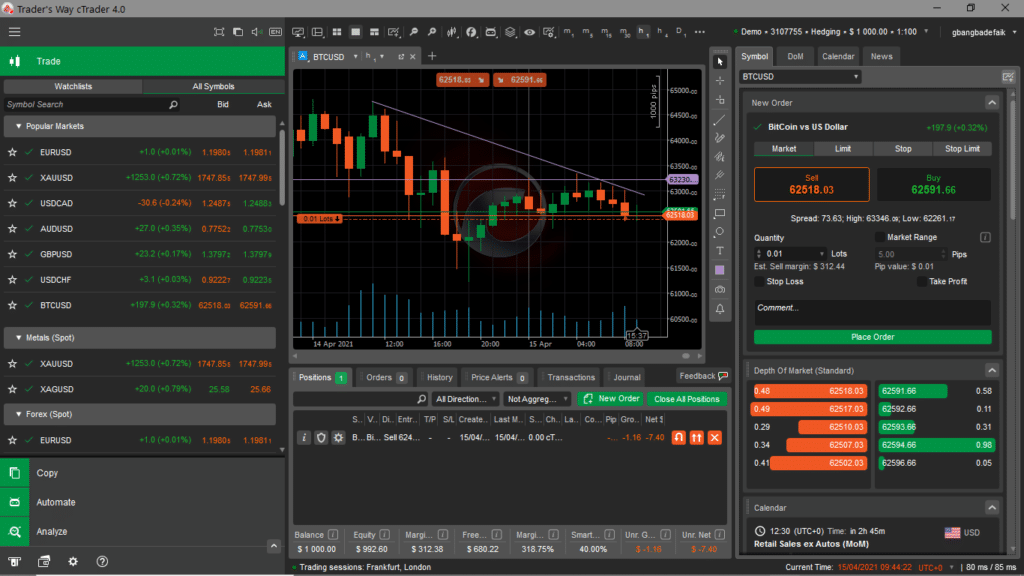Switch to the All Symbols tab
The width and height of the screenshot is (1024, 576).
(213, 86)
